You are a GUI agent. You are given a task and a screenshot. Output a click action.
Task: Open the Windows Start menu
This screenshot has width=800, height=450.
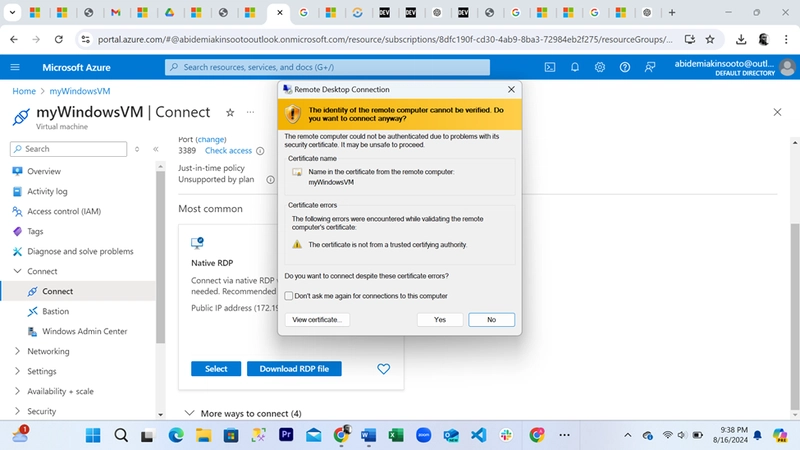(x=93, y=435)
